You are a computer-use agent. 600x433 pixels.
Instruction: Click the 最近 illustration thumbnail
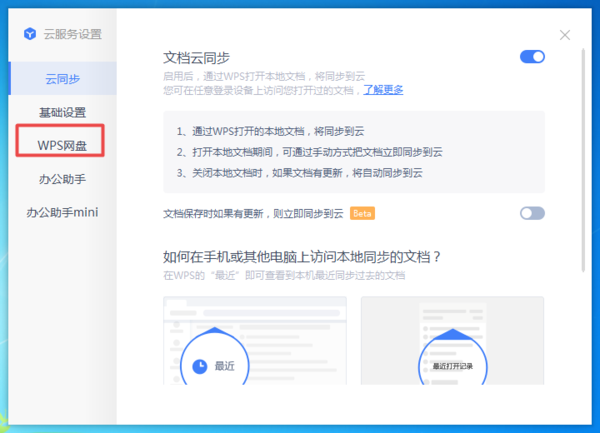tap(255, 340)
